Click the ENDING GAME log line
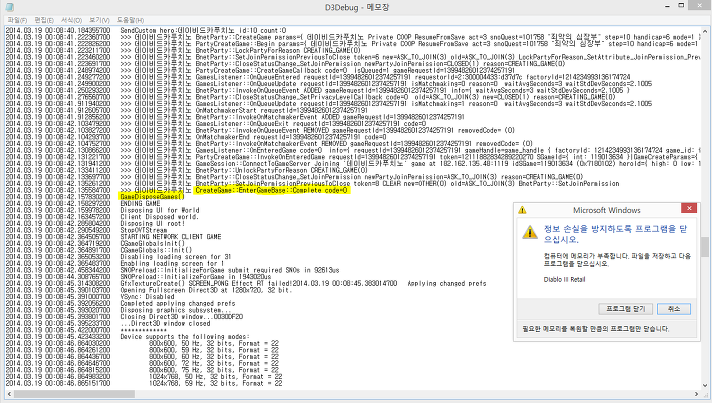Image resolution: width=712 pixels, height=403 pixels. coord(140,203)
